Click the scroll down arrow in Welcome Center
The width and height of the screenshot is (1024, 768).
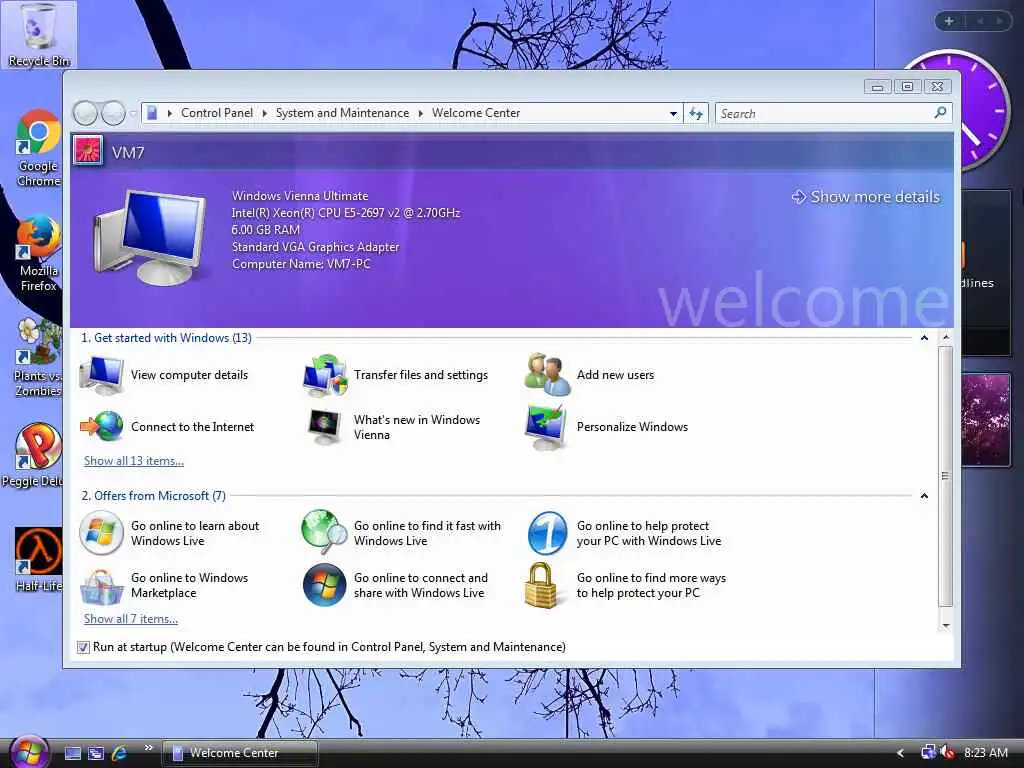(946, 626)
